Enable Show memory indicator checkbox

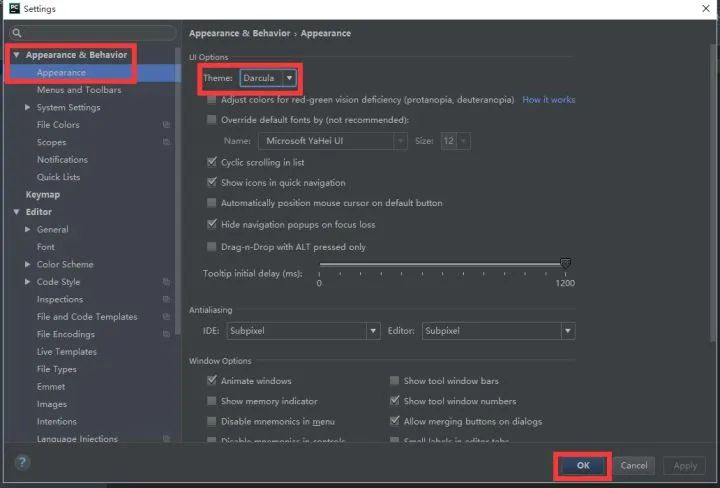[211, 401]
